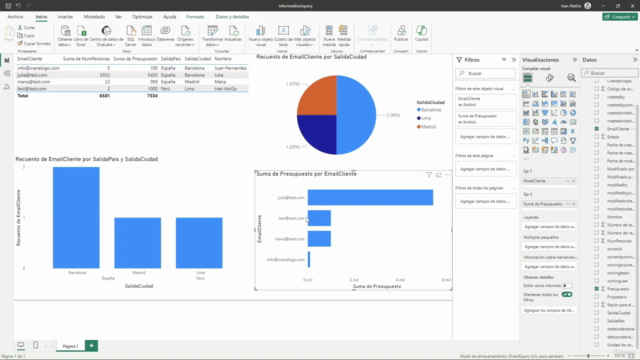Open the Formato tab
This screenshot has height=360, width=640.
click(x=195, y=17)
